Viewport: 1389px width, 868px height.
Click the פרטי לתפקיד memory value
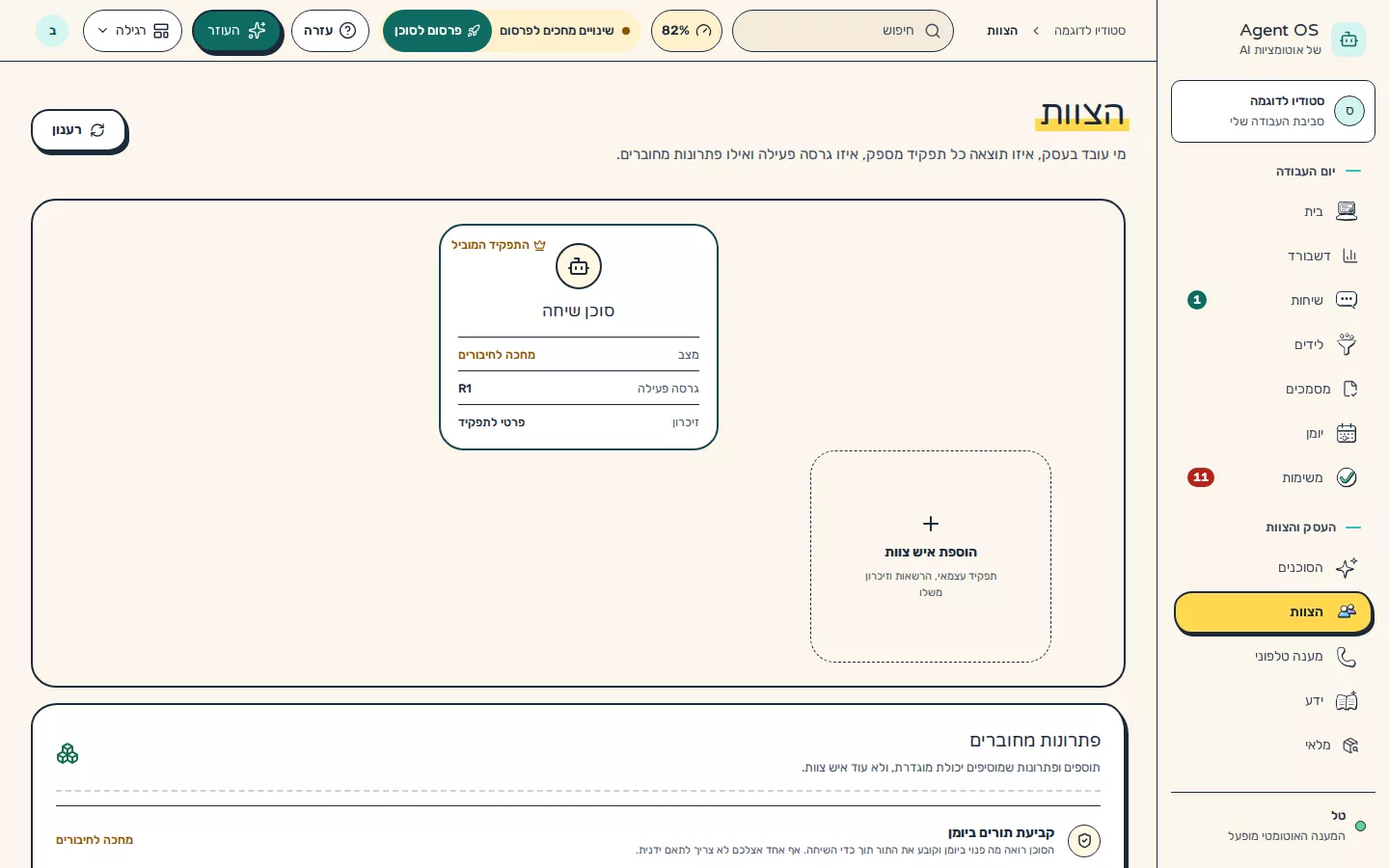(492, 422)
